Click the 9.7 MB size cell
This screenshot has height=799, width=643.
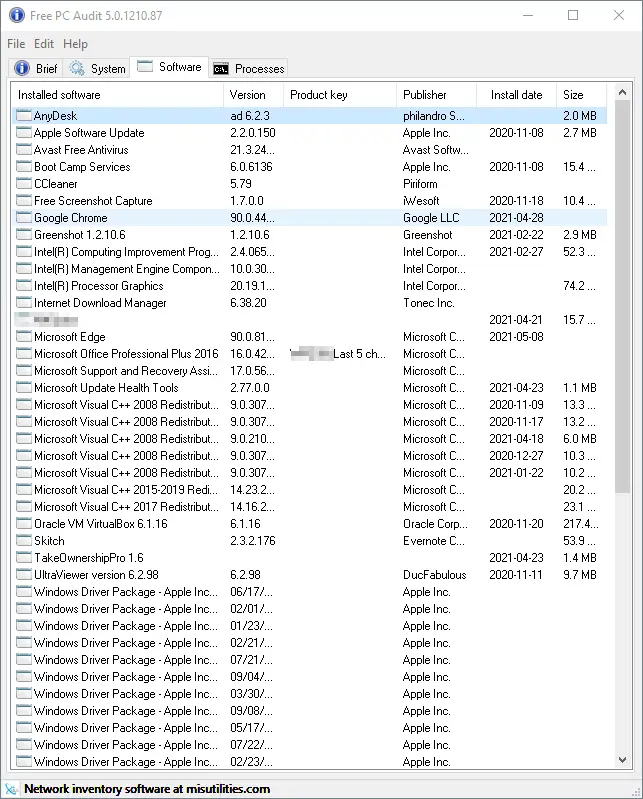coord(580,575)
